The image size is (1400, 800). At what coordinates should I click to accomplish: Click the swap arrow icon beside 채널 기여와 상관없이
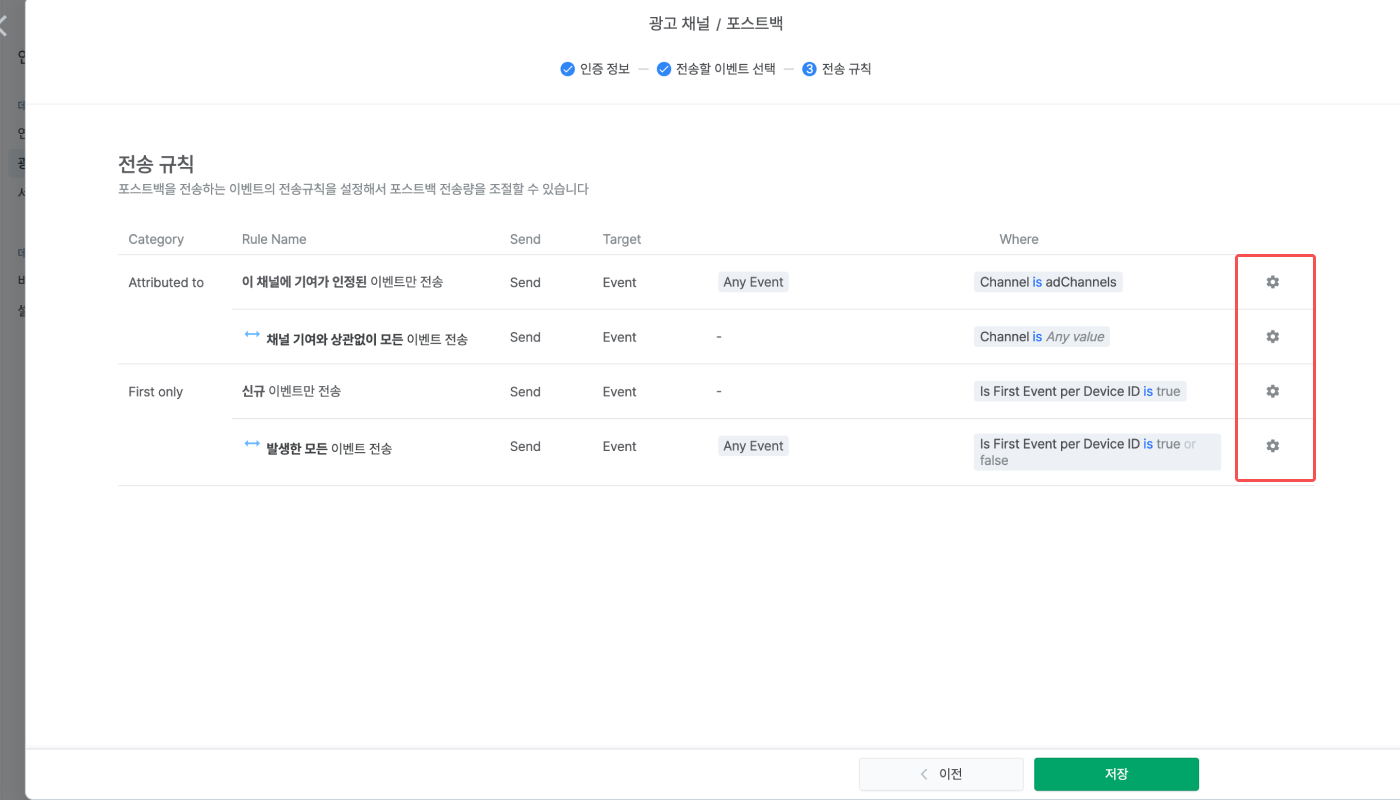252,336
